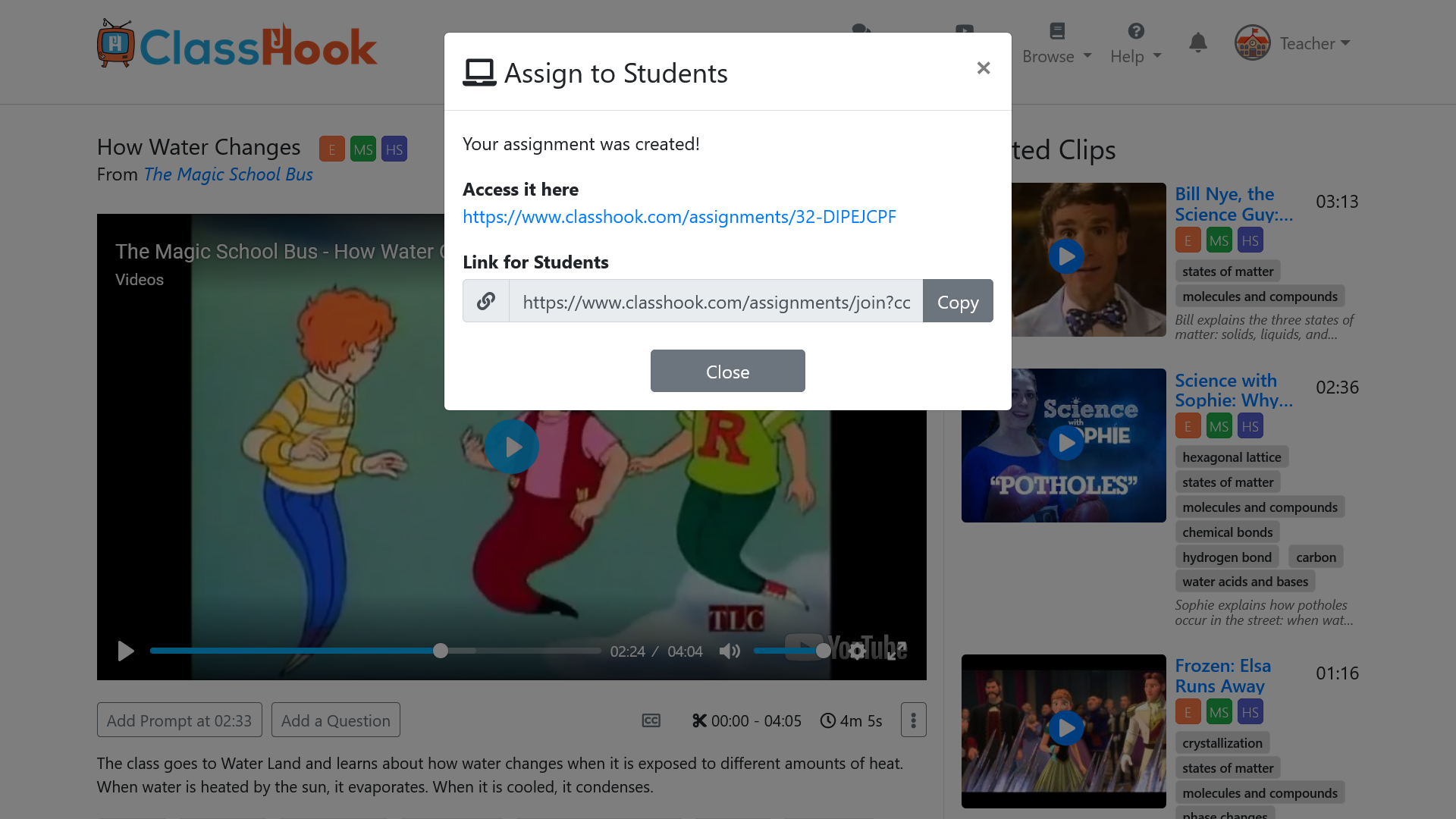This screenshot has width=1456, height=819.
Task: Click molecules and compounds tag under Science with Sophie
Action: (x=1260, y=507)
